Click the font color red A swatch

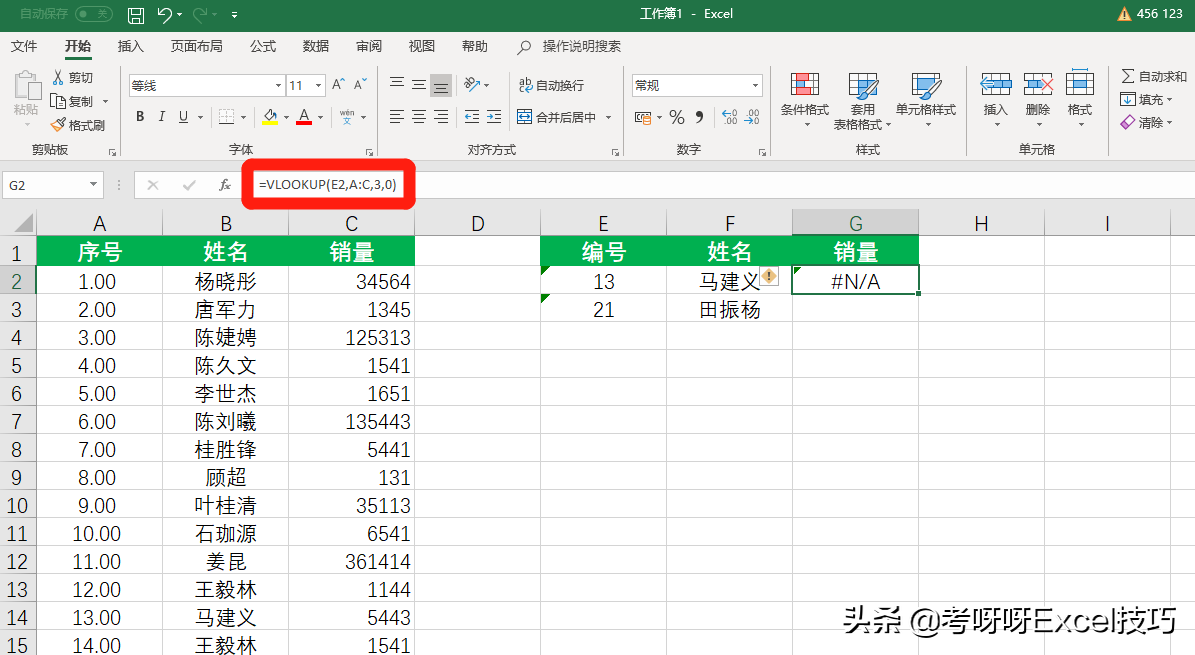point(304,117)
